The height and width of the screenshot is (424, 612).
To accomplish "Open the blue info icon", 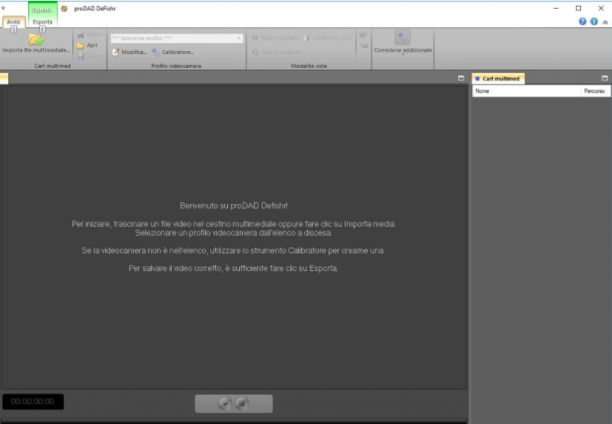I will (x=594, y=21).
